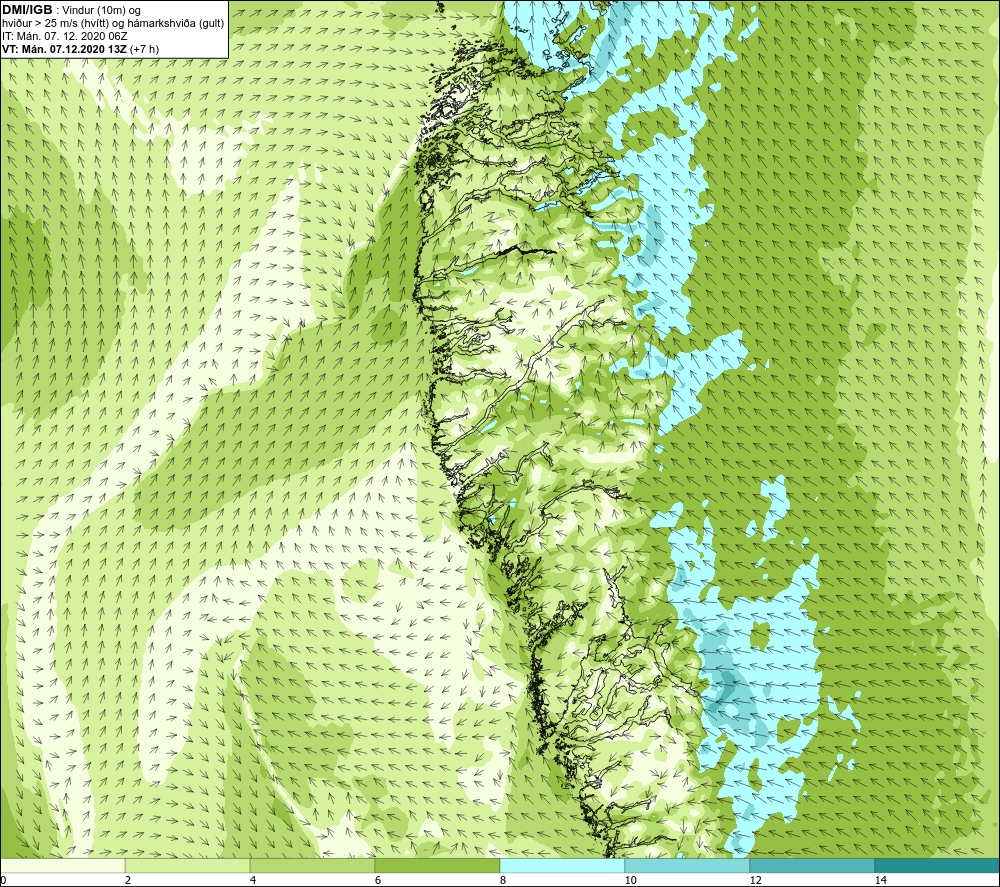Click the 'DMI/IGB' title text
This screenshot has width=1000, height=887.
tap(27, 10)
